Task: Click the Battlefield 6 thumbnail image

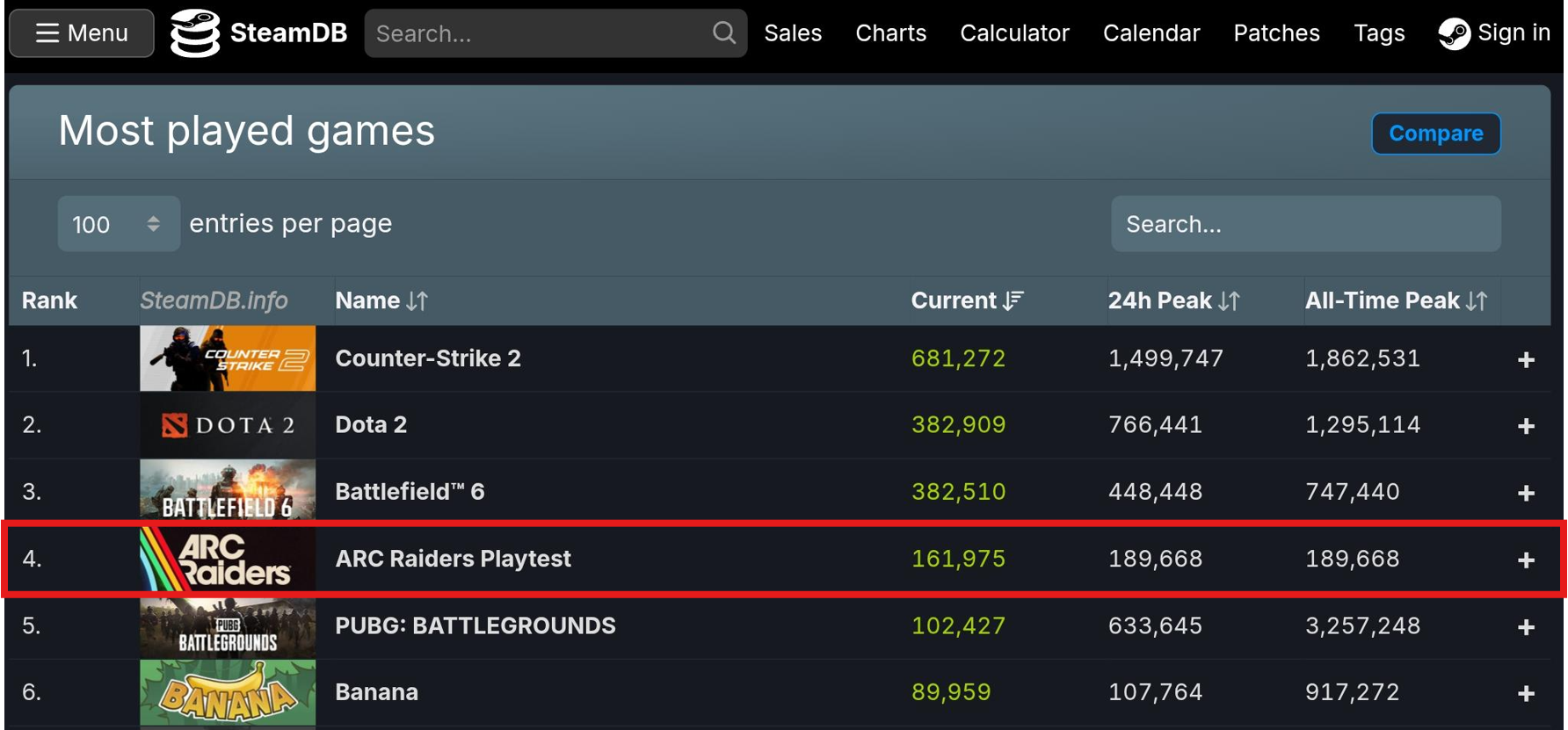Action: point(228,492)
